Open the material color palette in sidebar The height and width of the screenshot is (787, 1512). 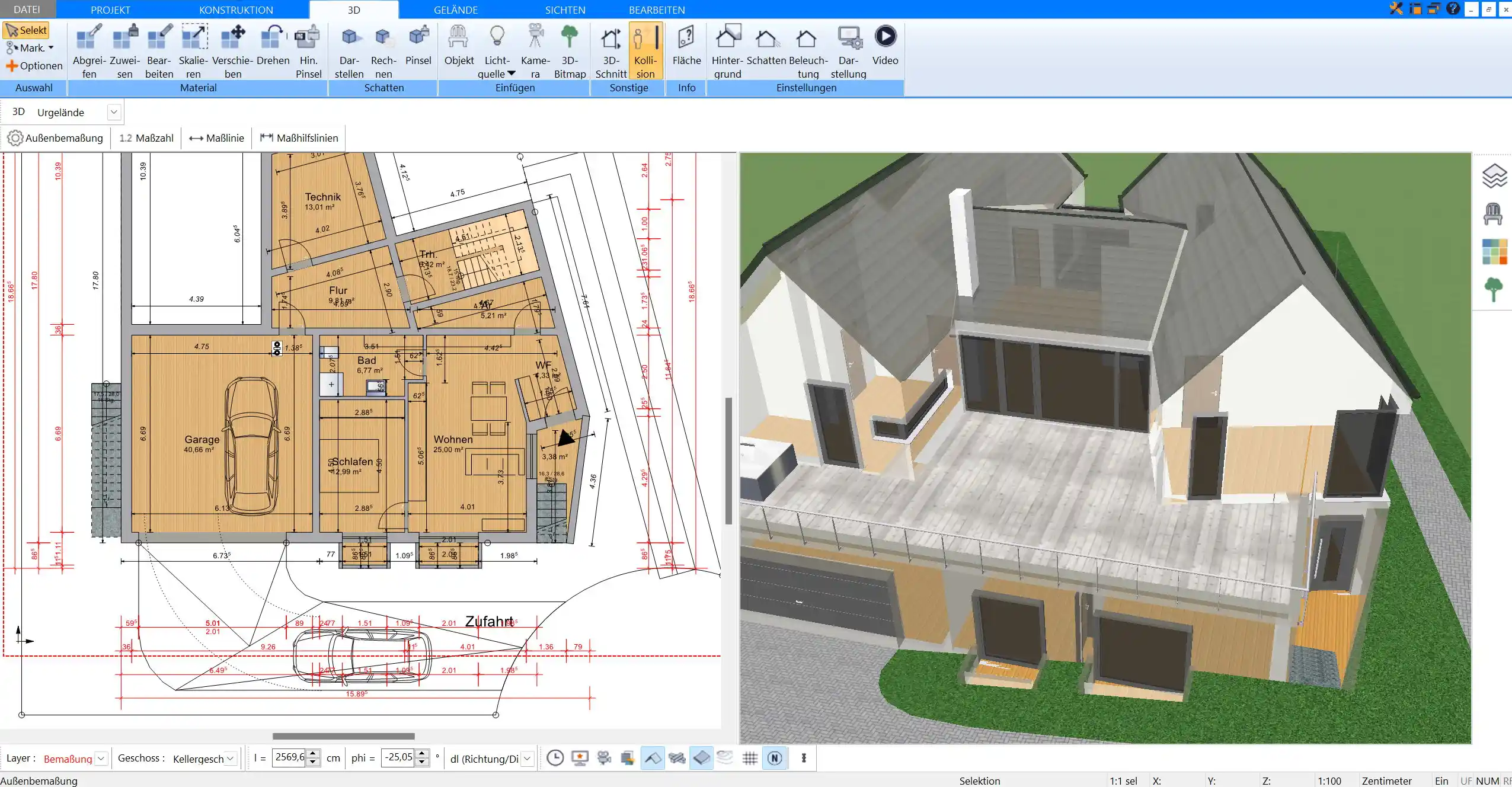[1494, 251]
